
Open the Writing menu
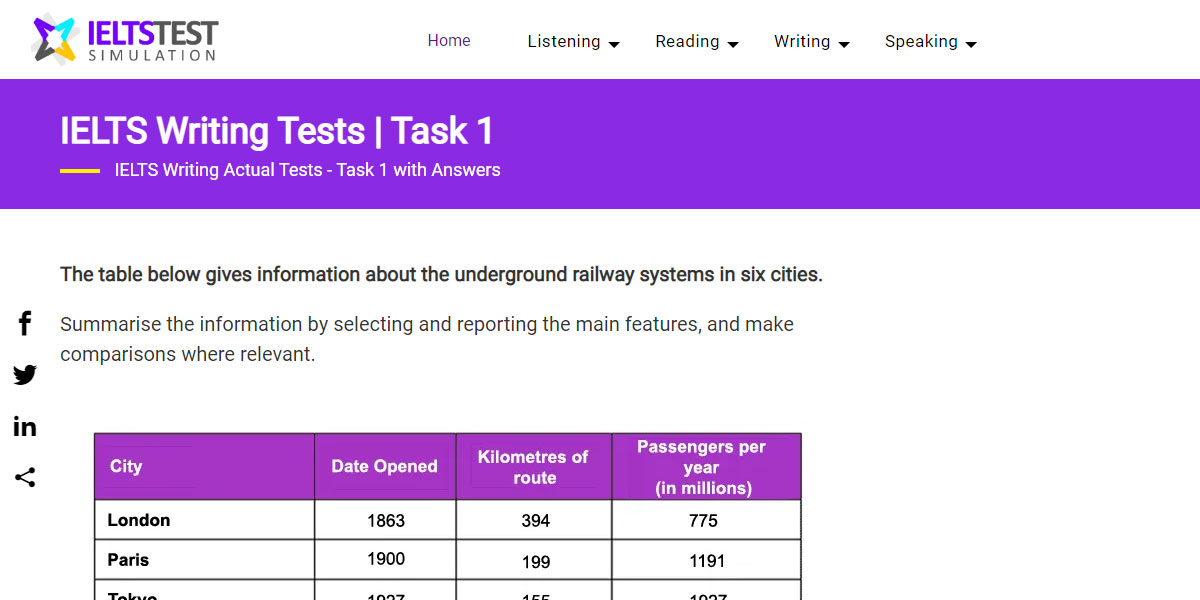click(802, 41)
